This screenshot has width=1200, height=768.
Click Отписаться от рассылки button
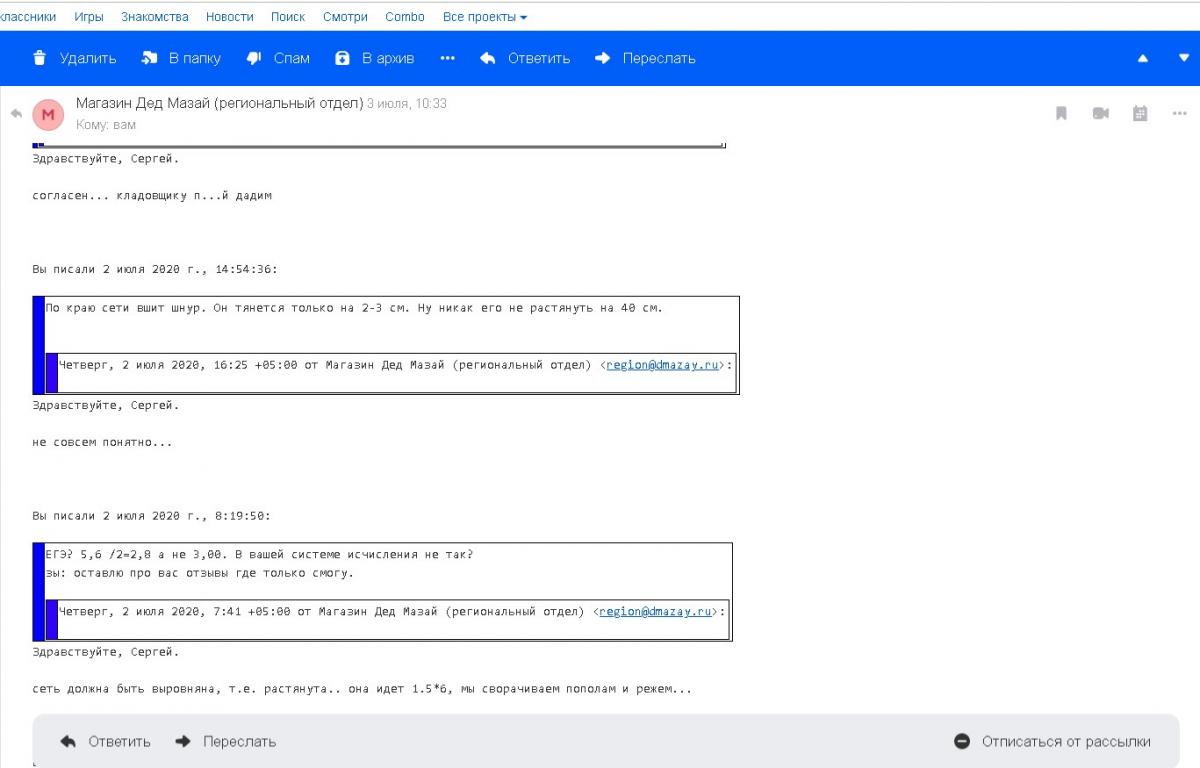coord(1053,741)
